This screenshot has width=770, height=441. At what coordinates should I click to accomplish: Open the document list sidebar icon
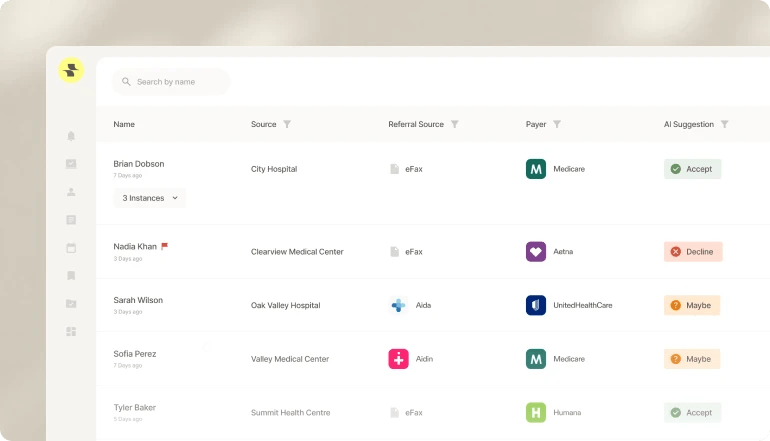coord(71,220)
